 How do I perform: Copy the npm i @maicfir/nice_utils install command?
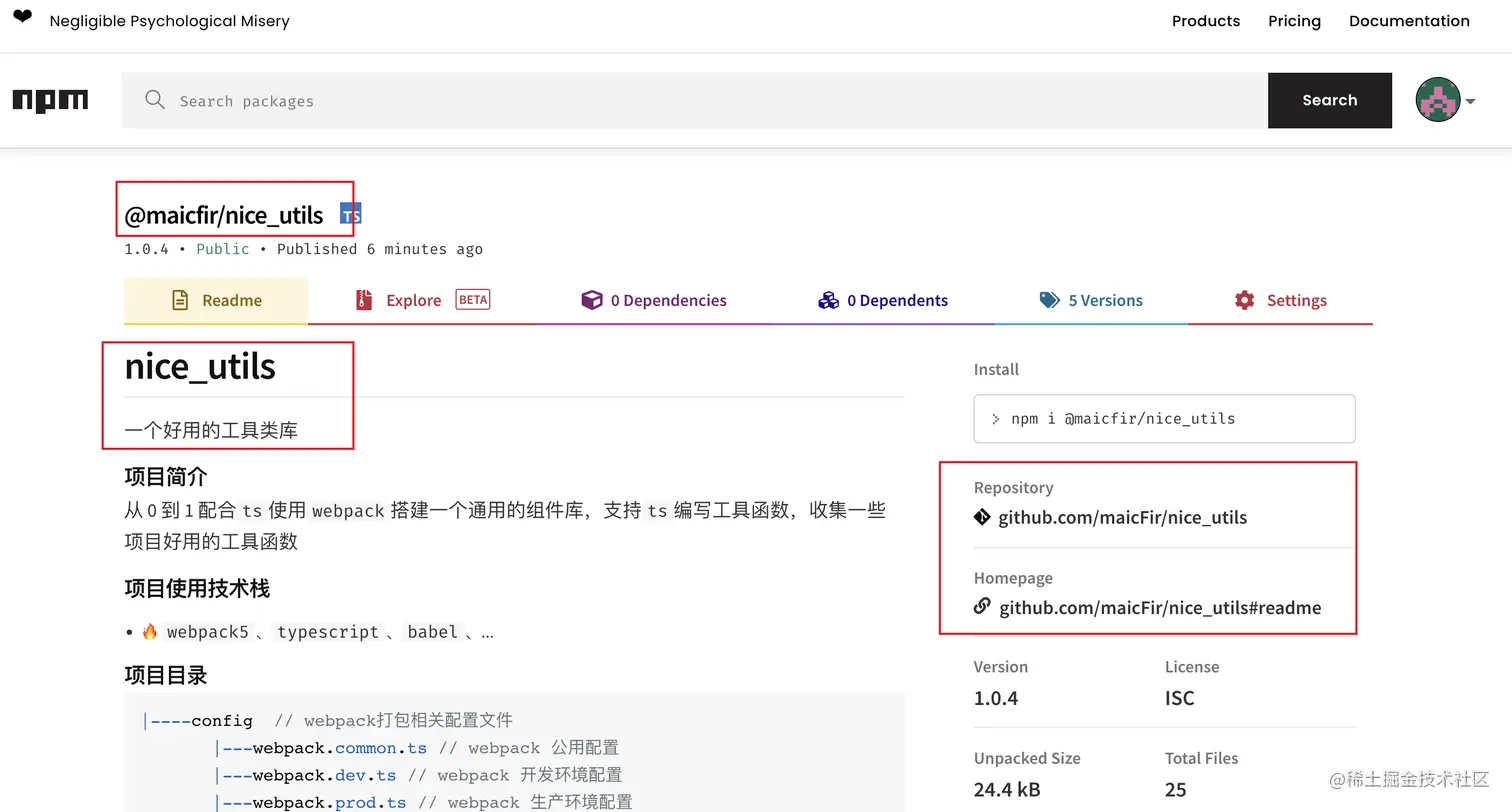tap(1164, 419)
